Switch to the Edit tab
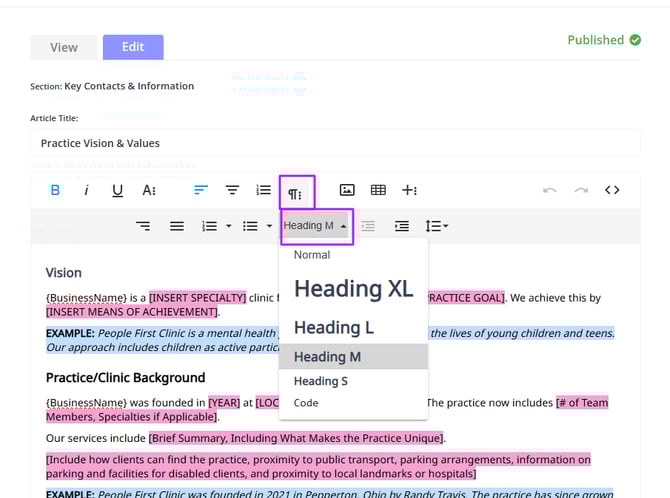The width and height of the screenshot is (670, 498). (133, 47)
